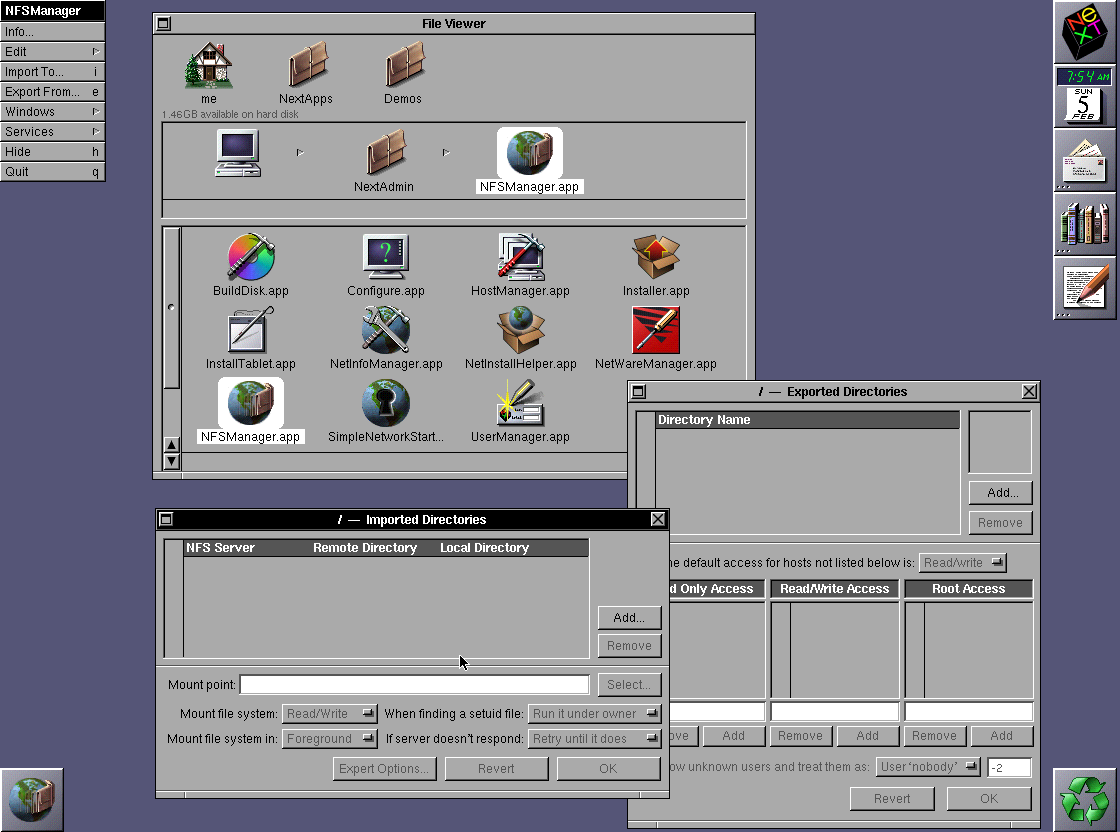This screenshot has height=832, width=1120.
Task: Click the Mount point text field
Action: pos(414,685)
